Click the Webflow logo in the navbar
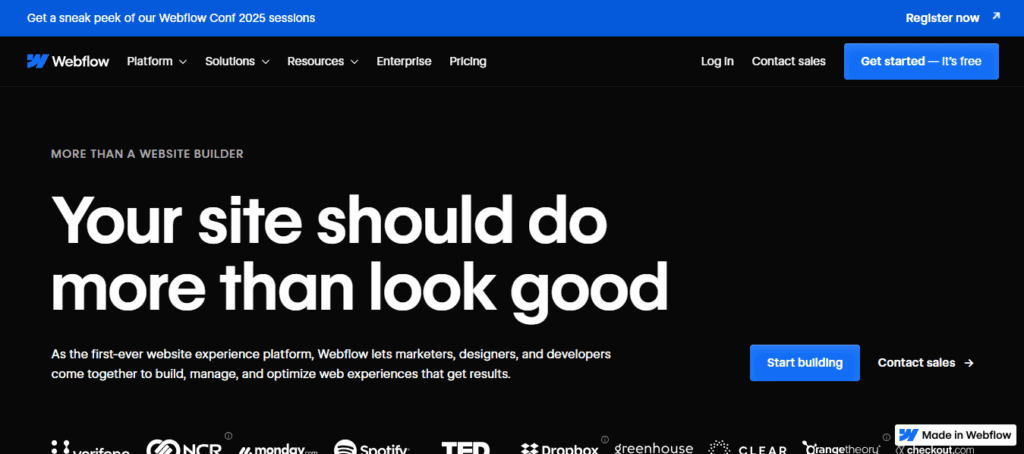 pyautogui.click(x=67, y=61)
